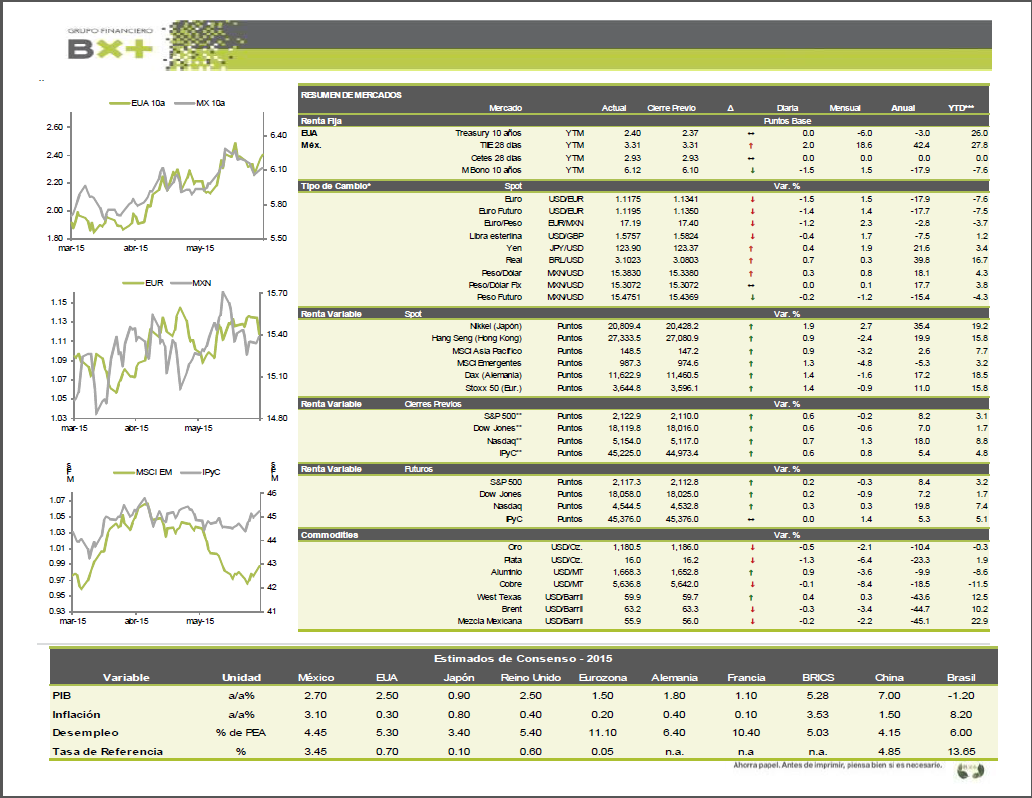
Task: Click the Mensual column header
Action: coord(844,108)
